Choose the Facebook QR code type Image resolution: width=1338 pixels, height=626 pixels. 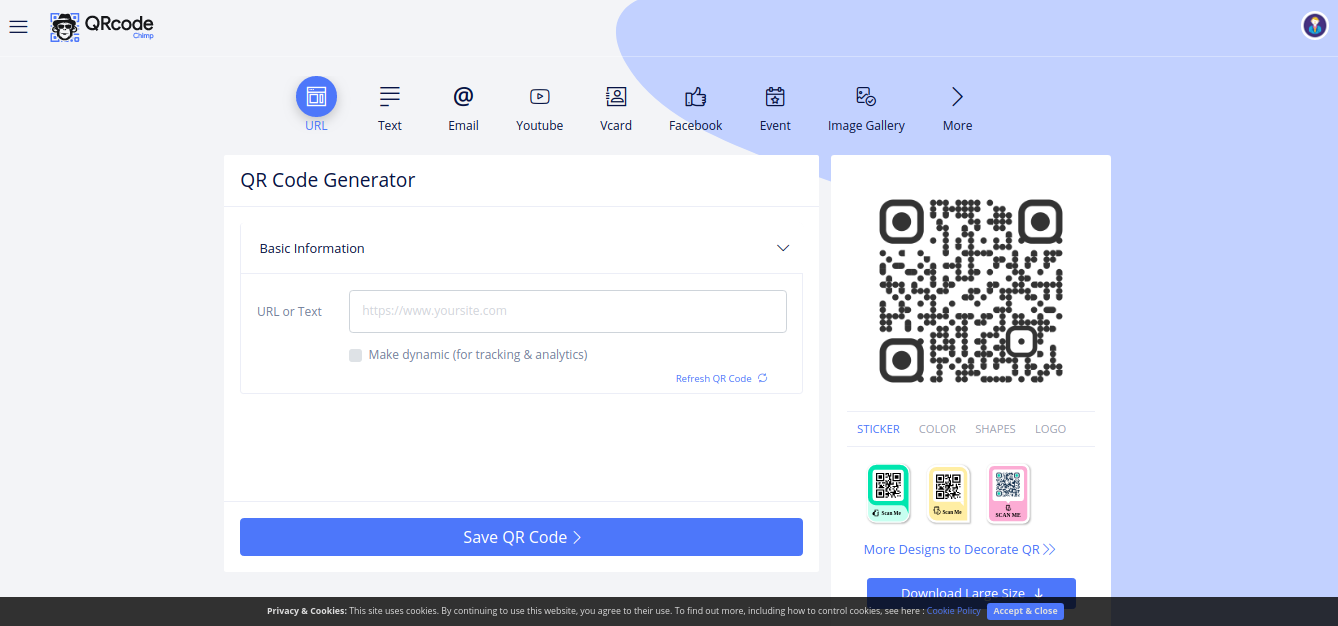(x=695, y=97)
